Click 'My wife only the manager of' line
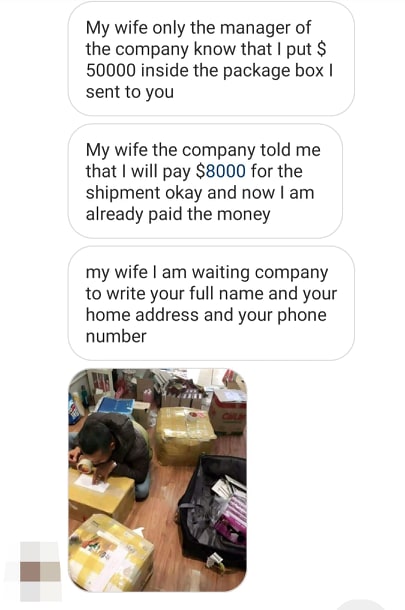Viewport: 405px width, 610px height. click(x=198, y=28)
